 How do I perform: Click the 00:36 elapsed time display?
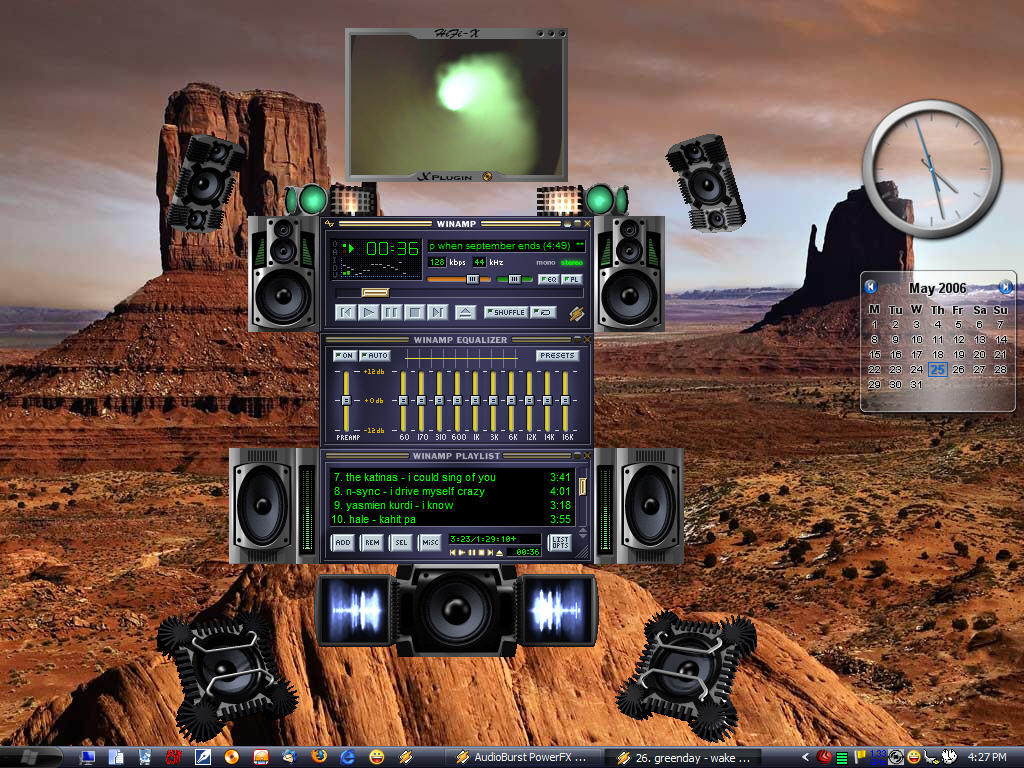[x=392, y=248]
